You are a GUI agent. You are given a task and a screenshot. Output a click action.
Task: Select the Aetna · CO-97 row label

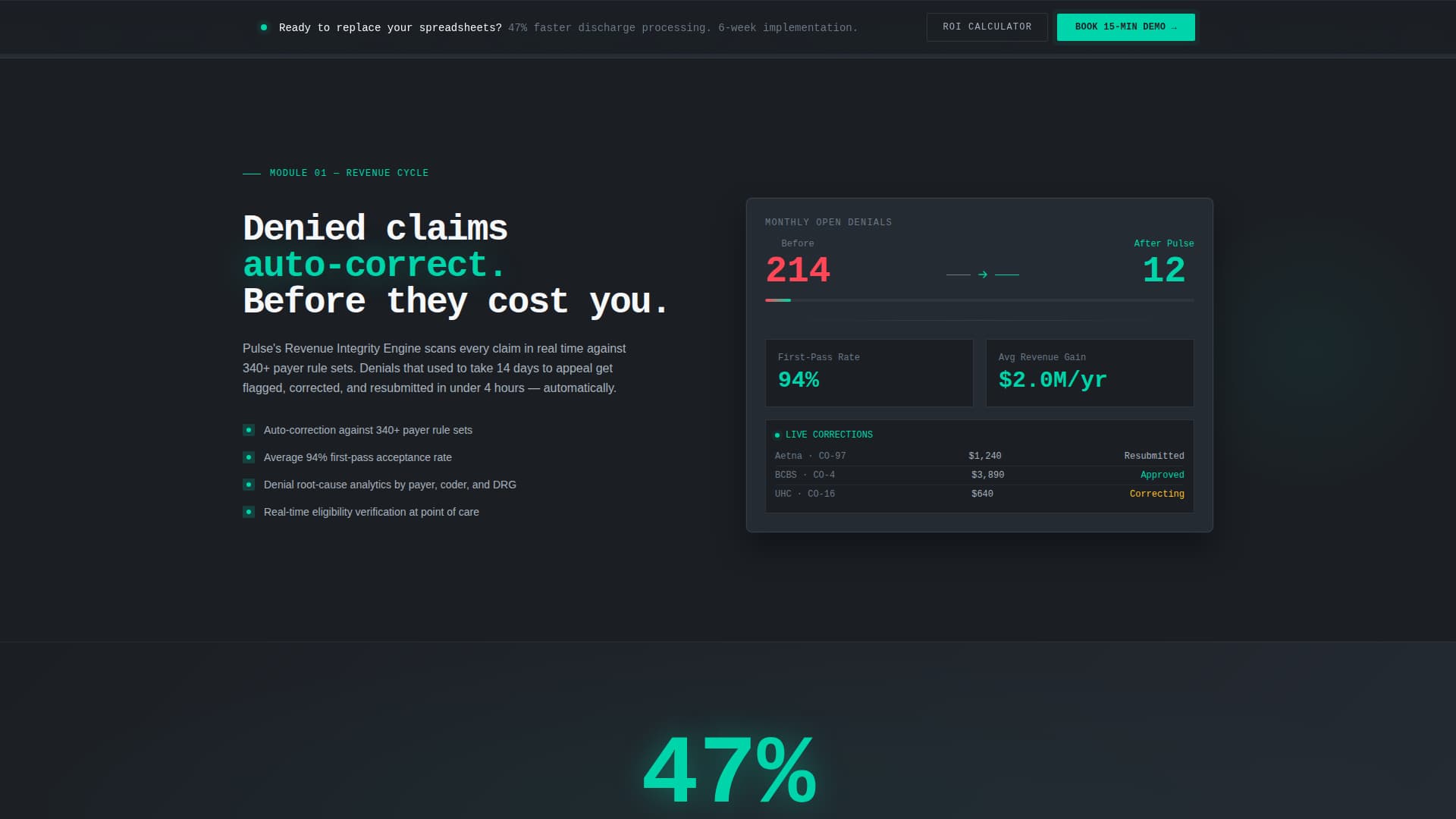(810, 456)
